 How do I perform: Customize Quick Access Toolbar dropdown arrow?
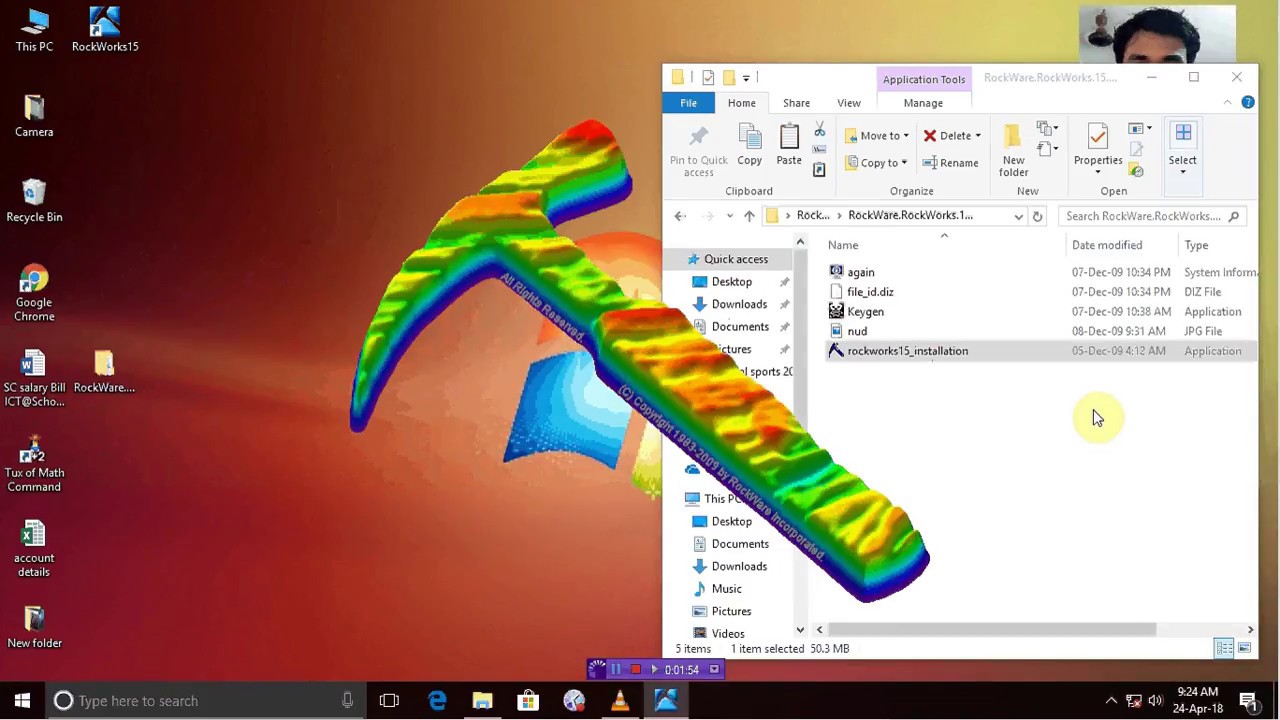point(746,78)
